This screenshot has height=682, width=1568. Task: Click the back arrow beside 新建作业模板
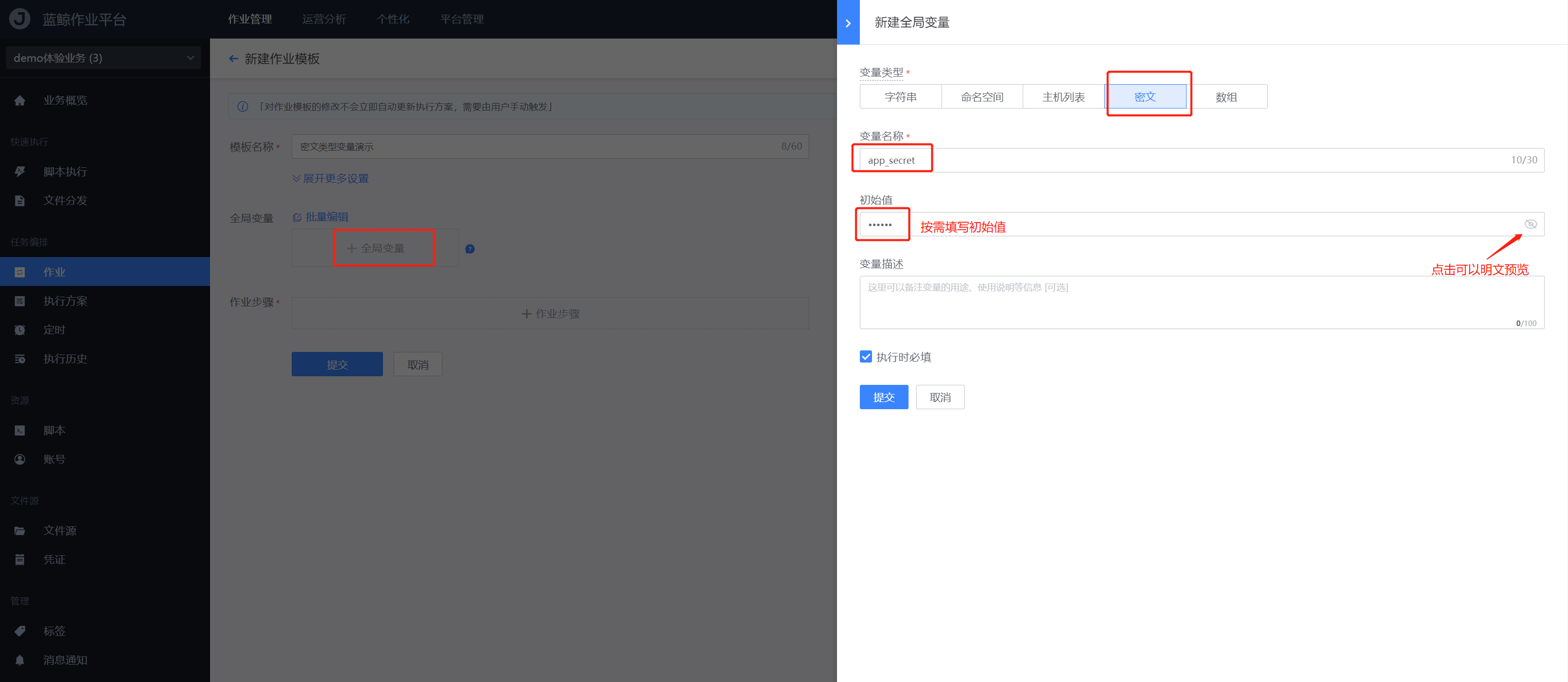(233, 58)
